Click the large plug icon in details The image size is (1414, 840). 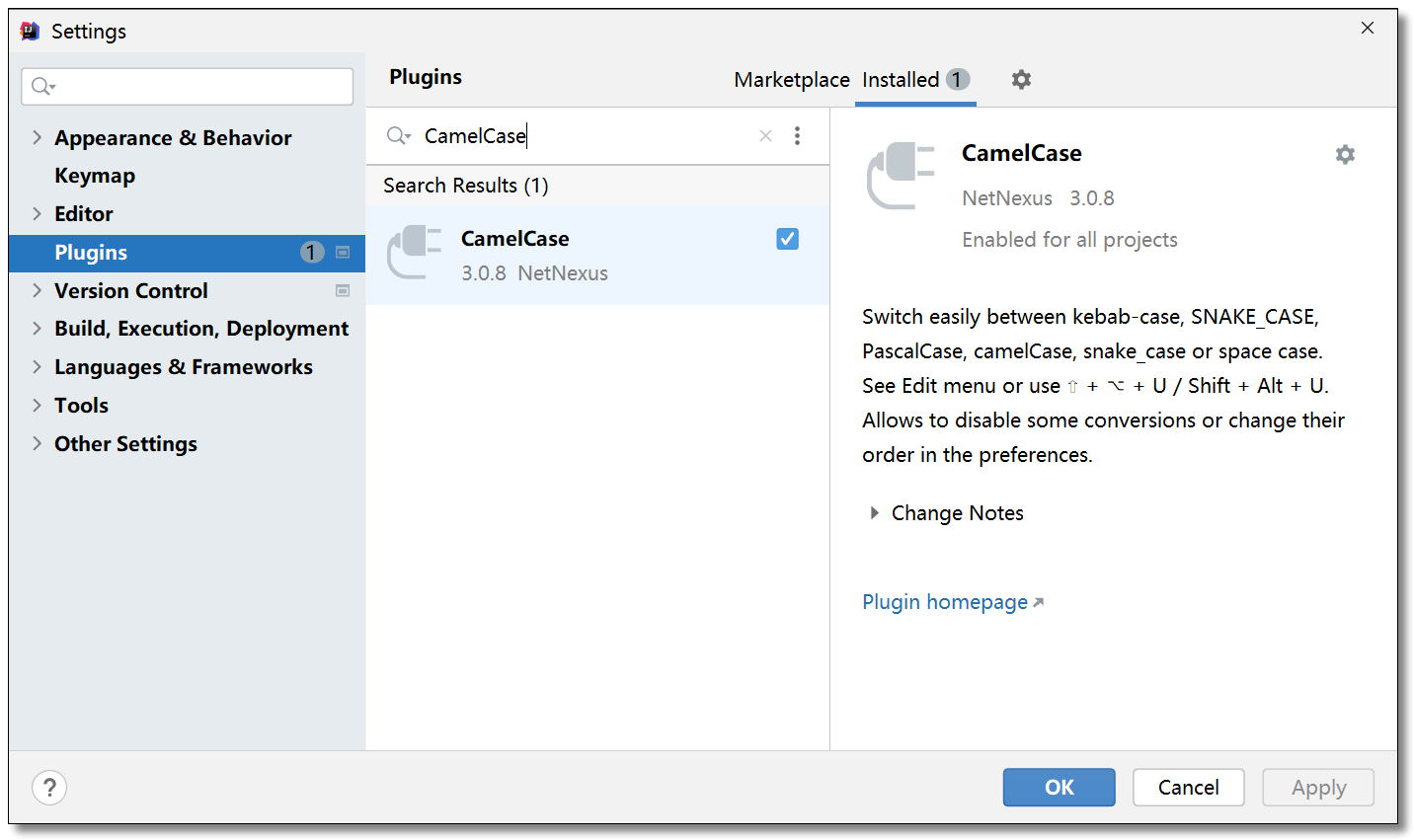tap(901, 176)
